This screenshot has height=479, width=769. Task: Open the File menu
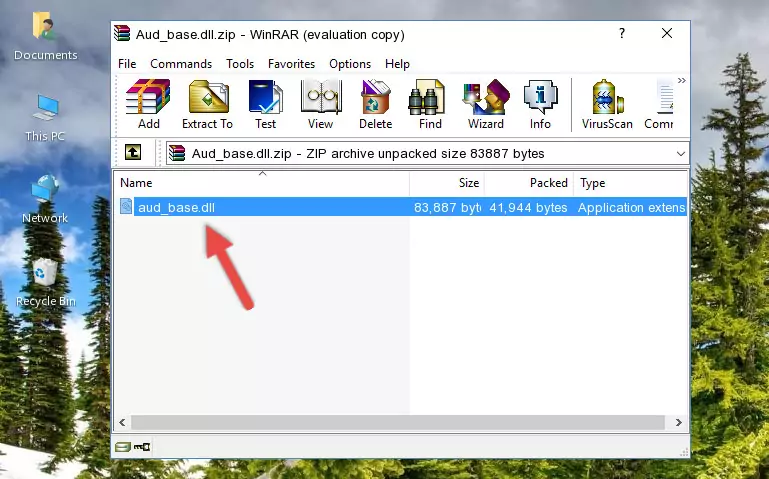point(127,64)
